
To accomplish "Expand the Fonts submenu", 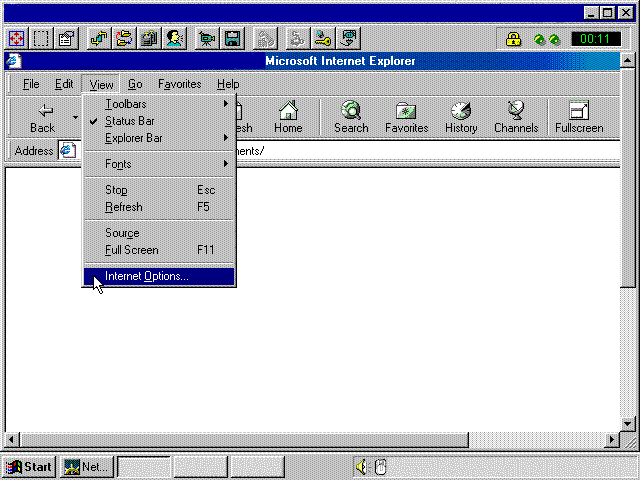I will pos(159,164).
